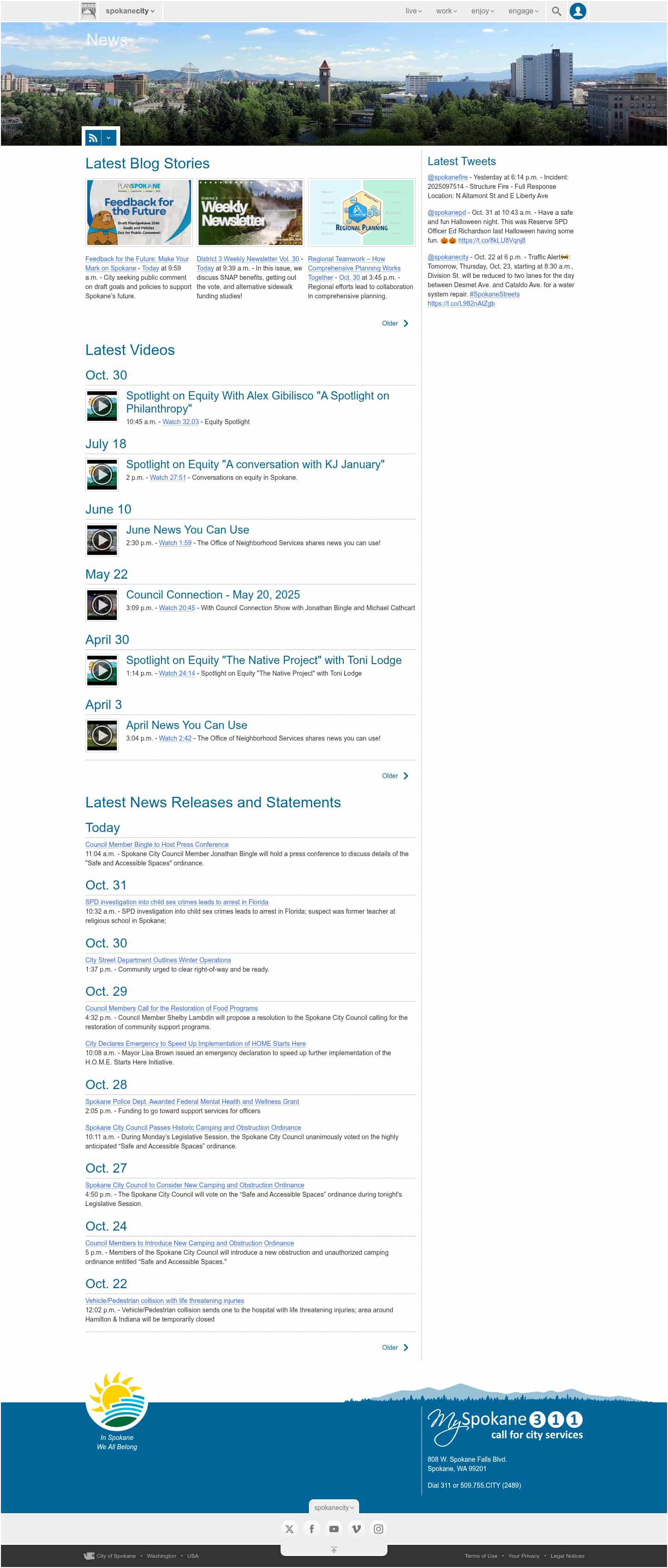Click Watch 20:45 link
The height and width of the screenshot is (1568, 668).
pos(177,609)
